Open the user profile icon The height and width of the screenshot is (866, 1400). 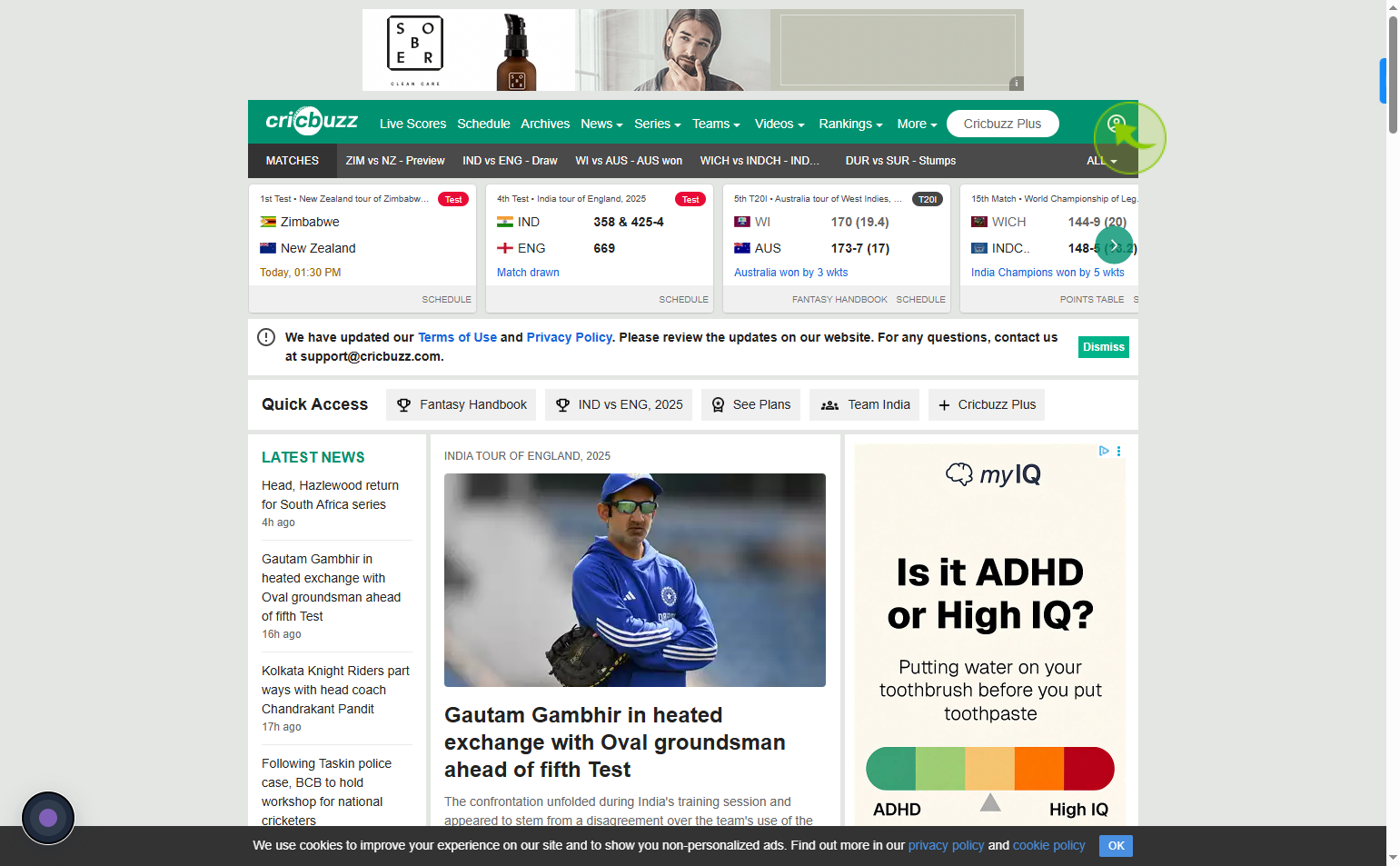tap(1117, 124)
